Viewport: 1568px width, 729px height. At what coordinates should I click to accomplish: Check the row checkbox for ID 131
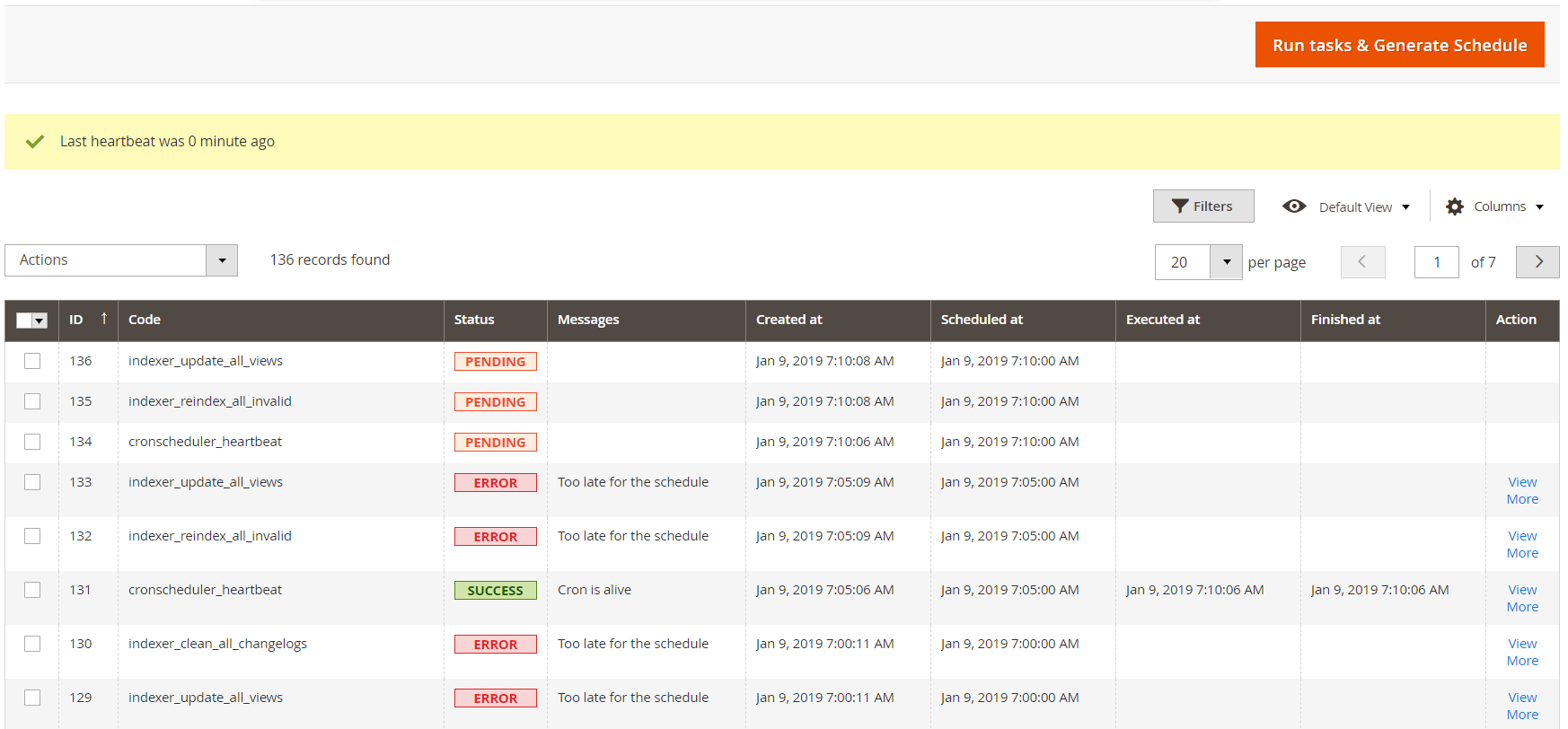pos(32,590)
